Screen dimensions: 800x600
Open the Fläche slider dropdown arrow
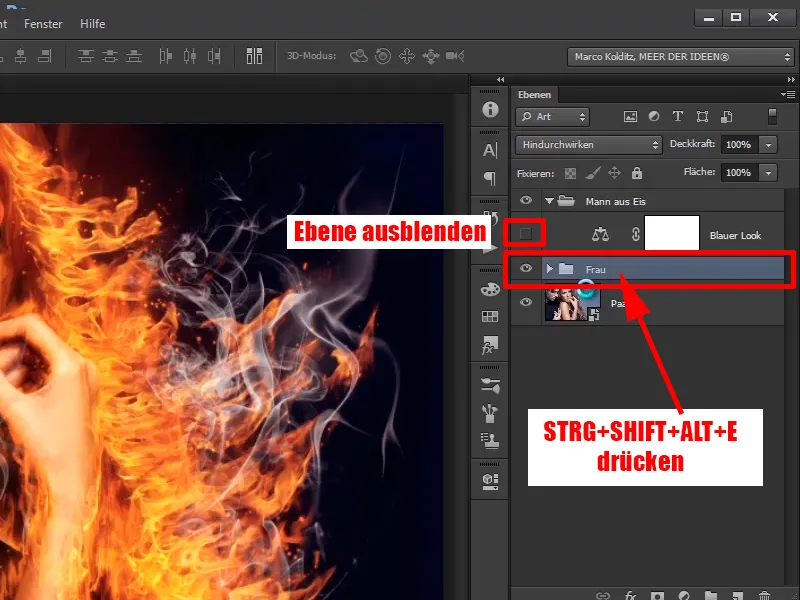768,173
